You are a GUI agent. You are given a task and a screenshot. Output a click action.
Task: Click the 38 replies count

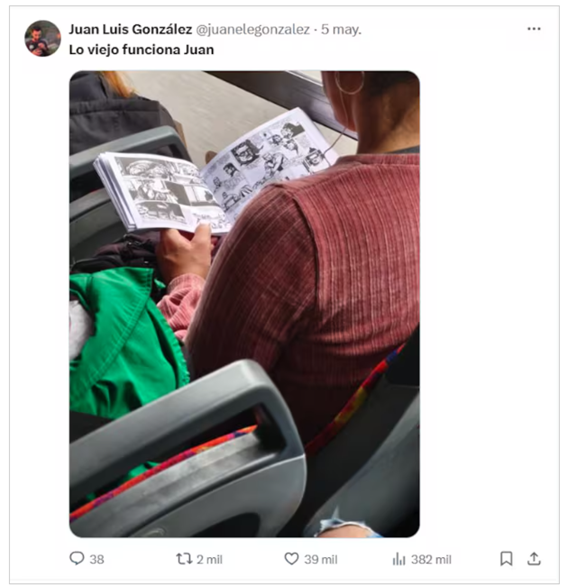tap(97, 559)
